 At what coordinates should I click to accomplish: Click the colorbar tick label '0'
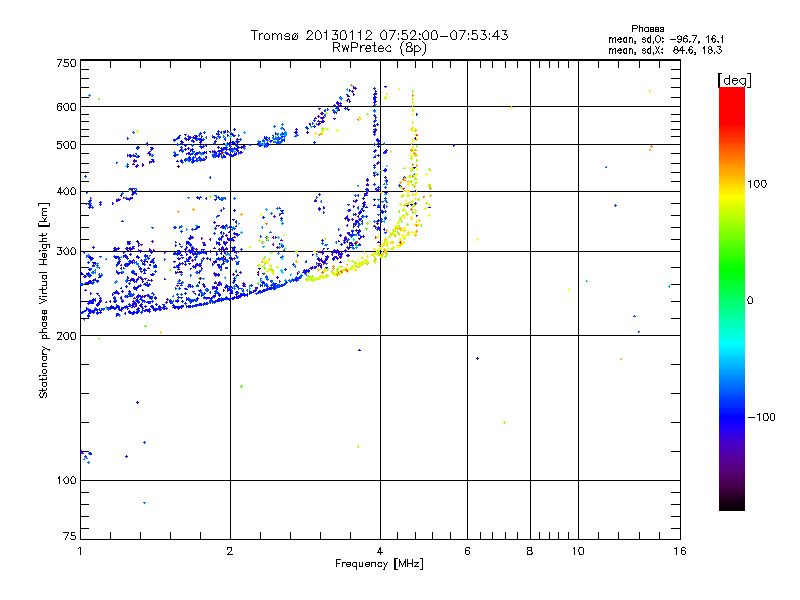(x=750, y=300)
